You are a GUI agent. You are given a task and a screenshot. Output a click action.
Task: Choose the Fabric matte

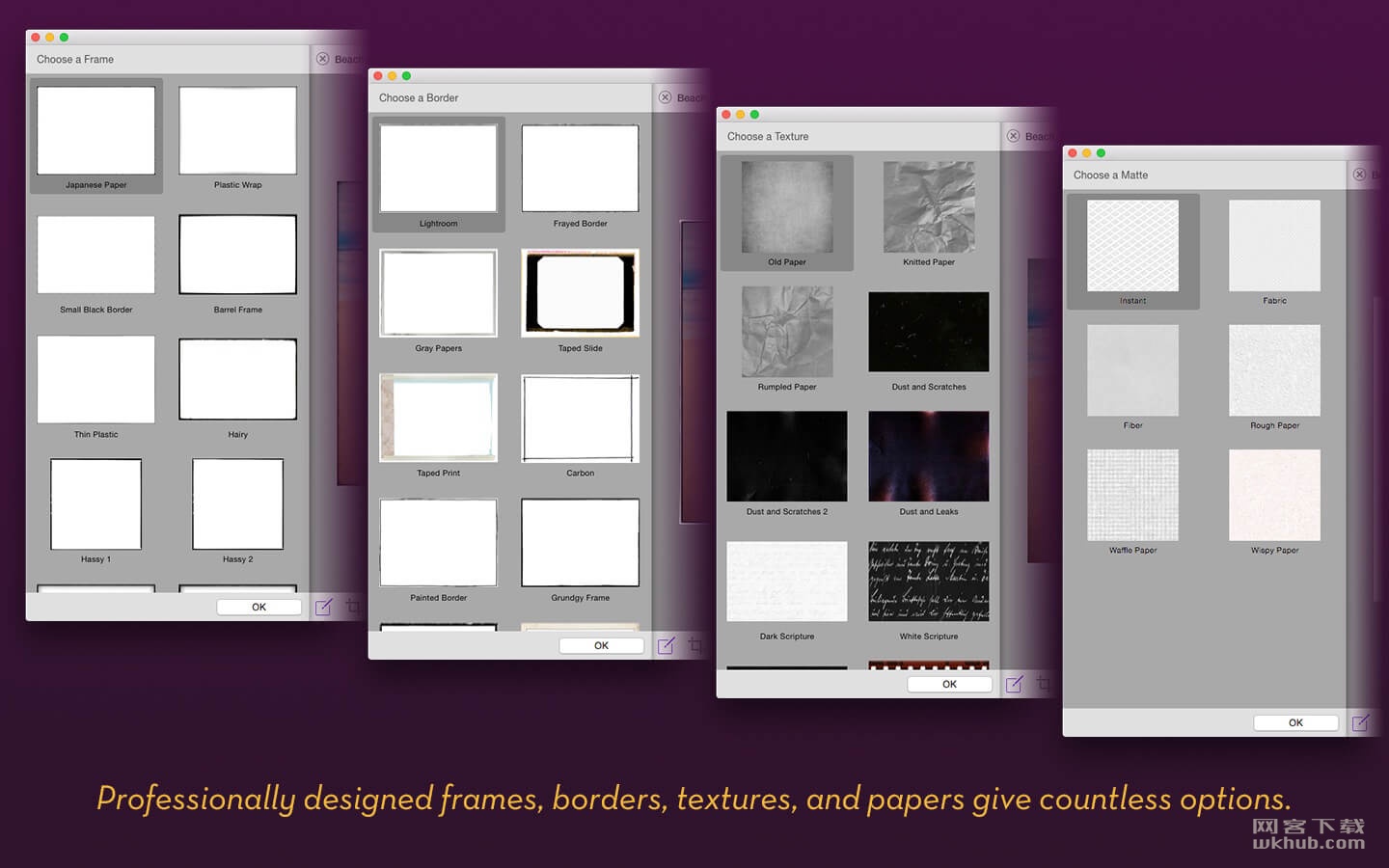(x=1274, y=246)
